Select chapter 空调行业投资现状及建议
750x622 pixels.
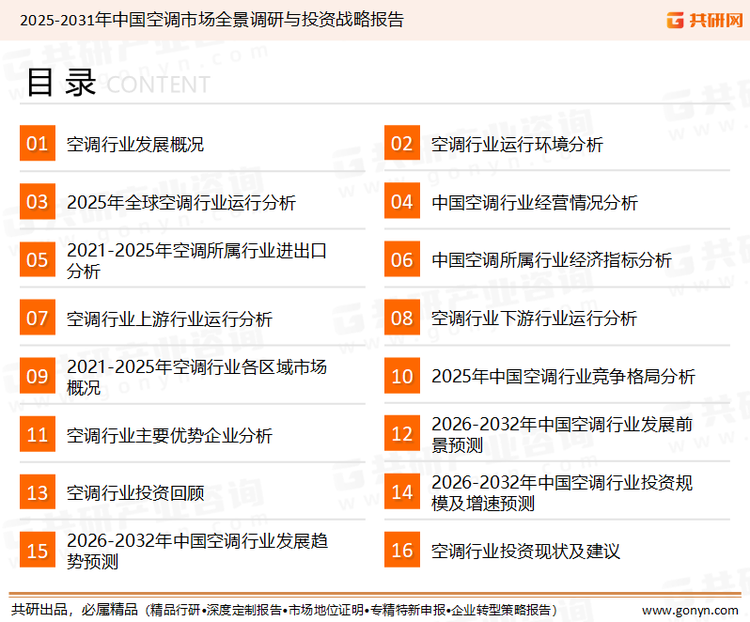pos(526,551)
